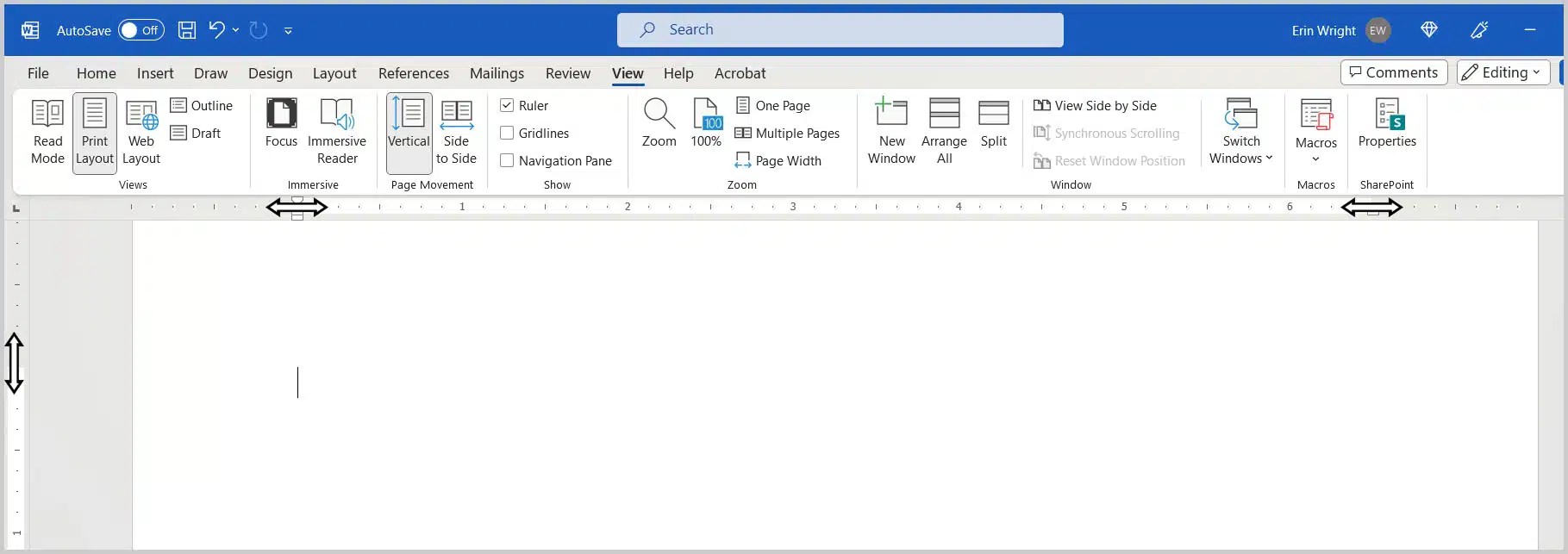Screen dimensions: 1568x554
Task: Open Outline view
Action: [x=202, y=105]
